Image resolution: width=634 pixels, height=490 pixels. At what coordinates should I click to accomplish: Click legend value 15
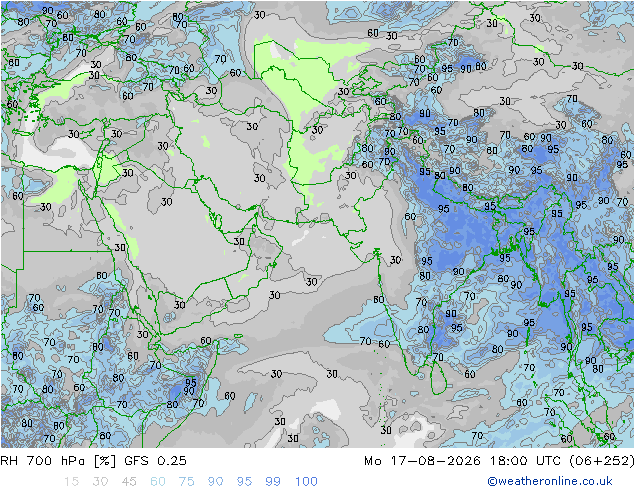pos(71,481)
